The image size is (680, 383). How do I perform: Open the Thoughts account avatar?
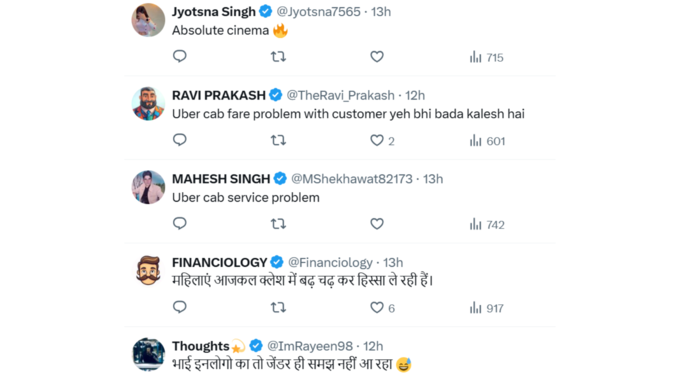pyautogui.click(x=148, y=355)
